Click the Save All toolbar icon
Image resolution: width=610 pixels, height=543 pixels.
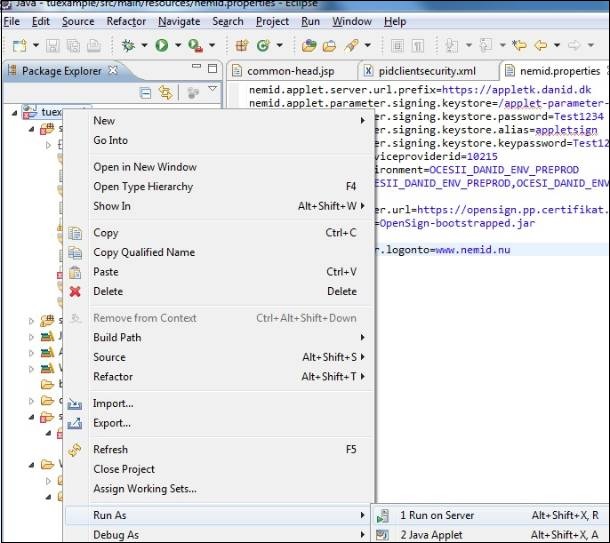(73, 46)
